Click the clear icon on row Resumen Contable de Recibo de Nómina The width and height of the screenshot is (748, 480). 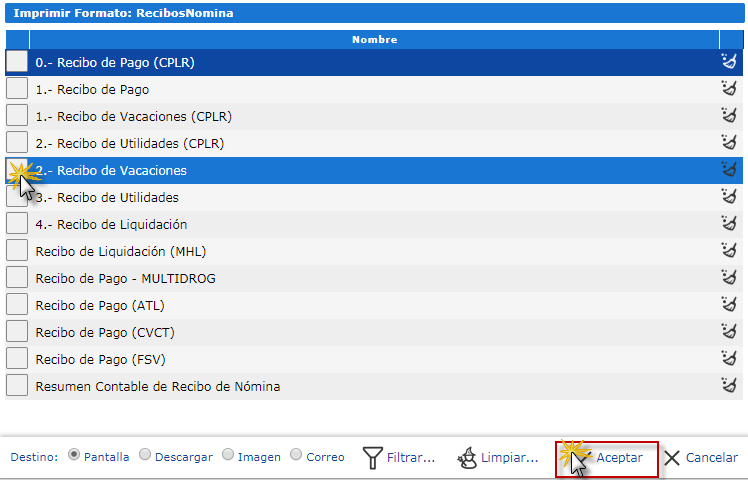(x=729, y=386)
